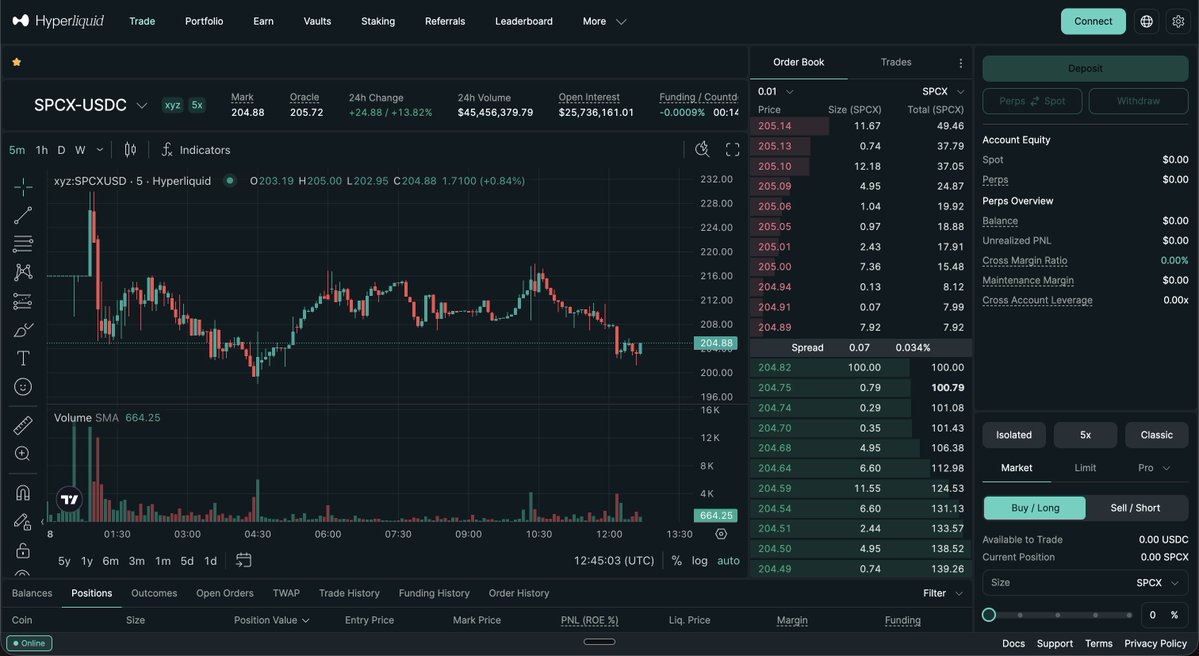
Task: Open Indicators from the chart toolbar
Action: tap(196, 150)
